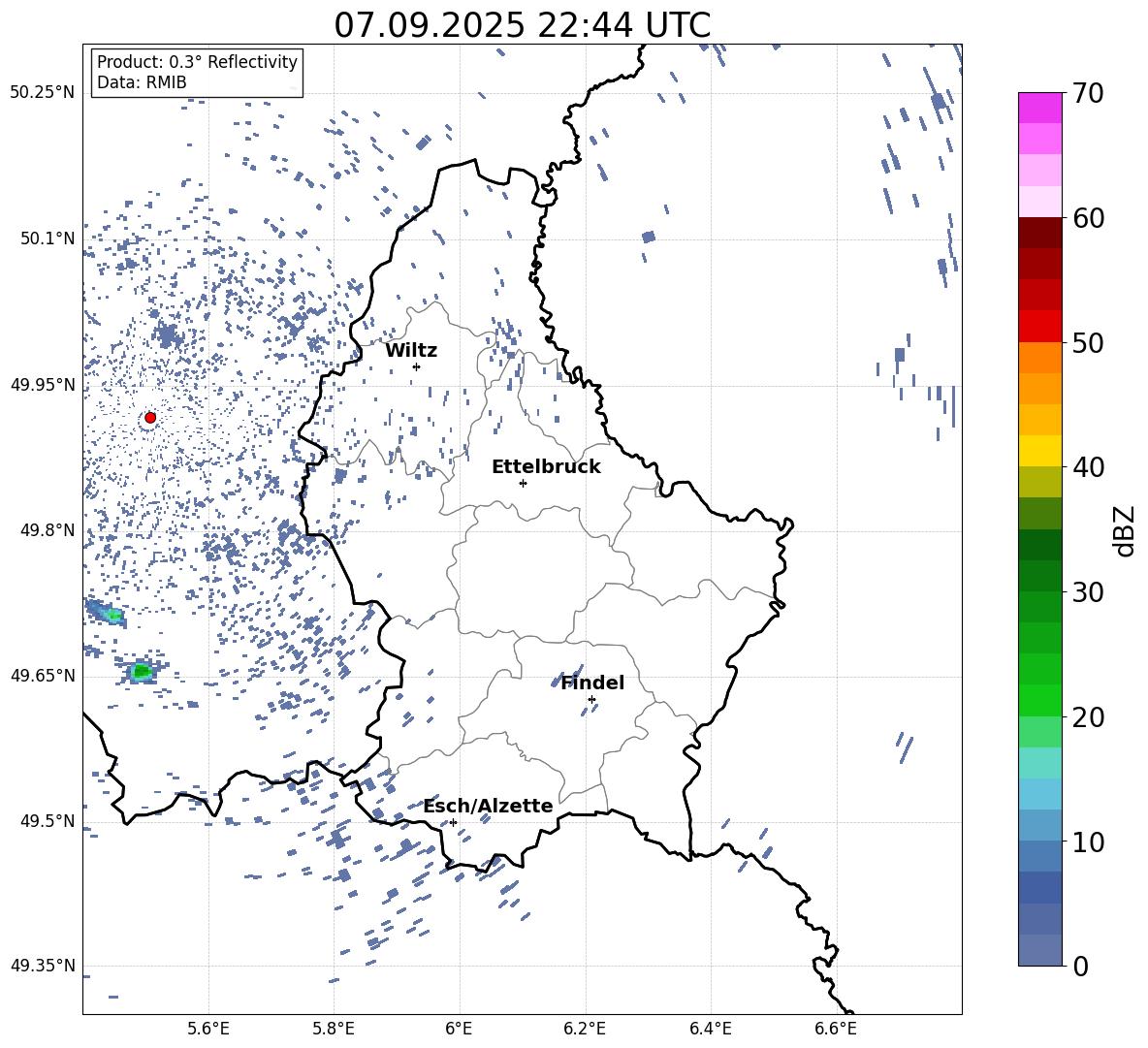The height and width of the screenshot is (1048, 1148).
Task: Click the cyan-green echo cell near 49.72°N
Action: (112, 616)
